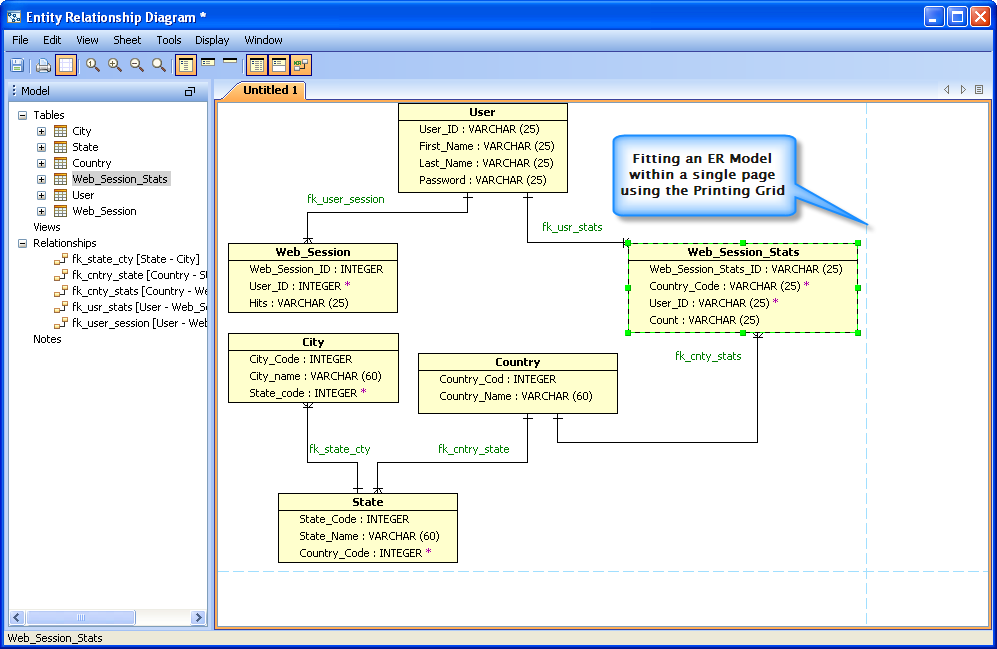
Task: Click right arrow of Model panel scrollbar
Action: 198,617
